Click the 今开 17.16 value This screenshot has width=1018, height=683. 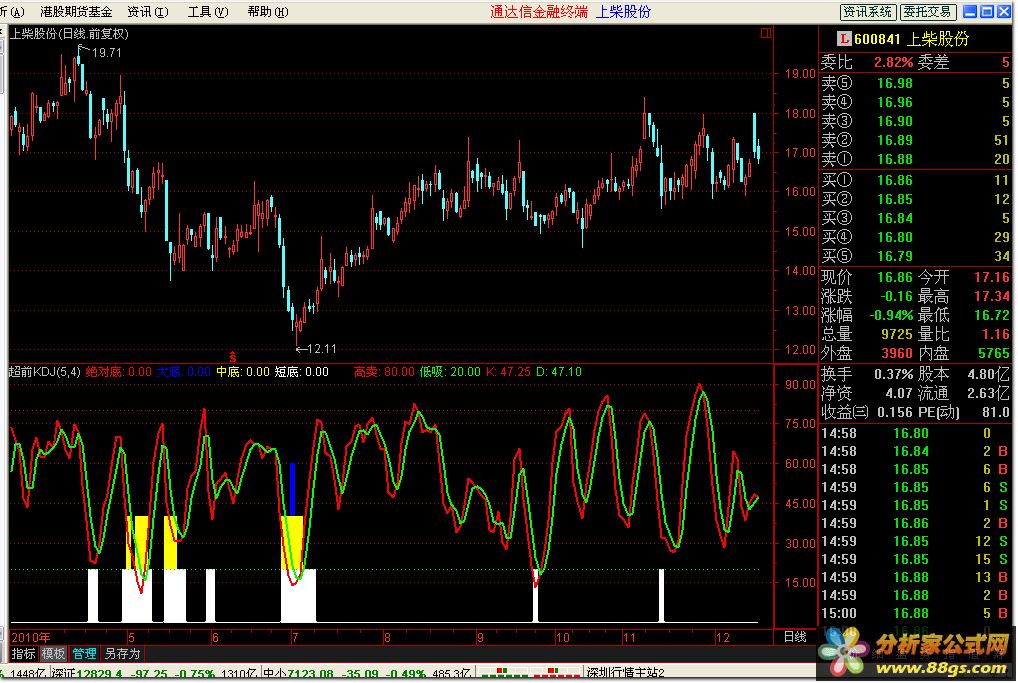click(x=991, y=277)
